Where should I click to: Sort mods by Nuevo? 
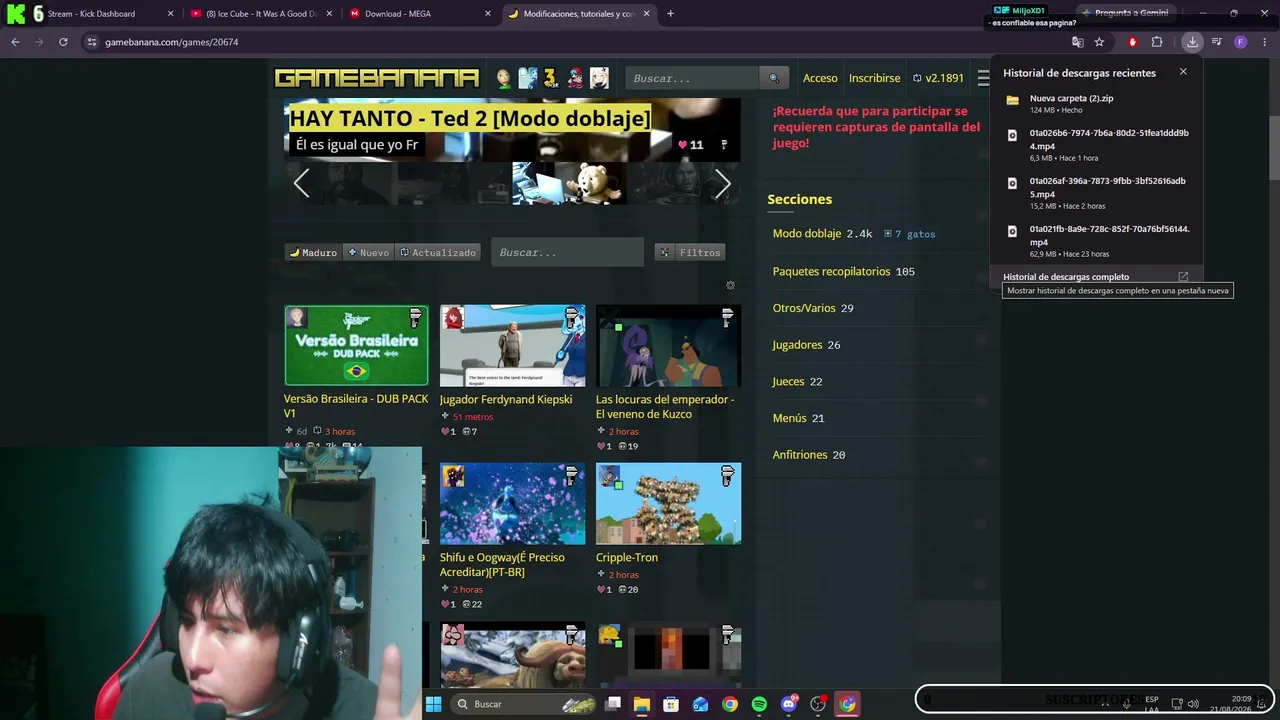click(368, 253)
